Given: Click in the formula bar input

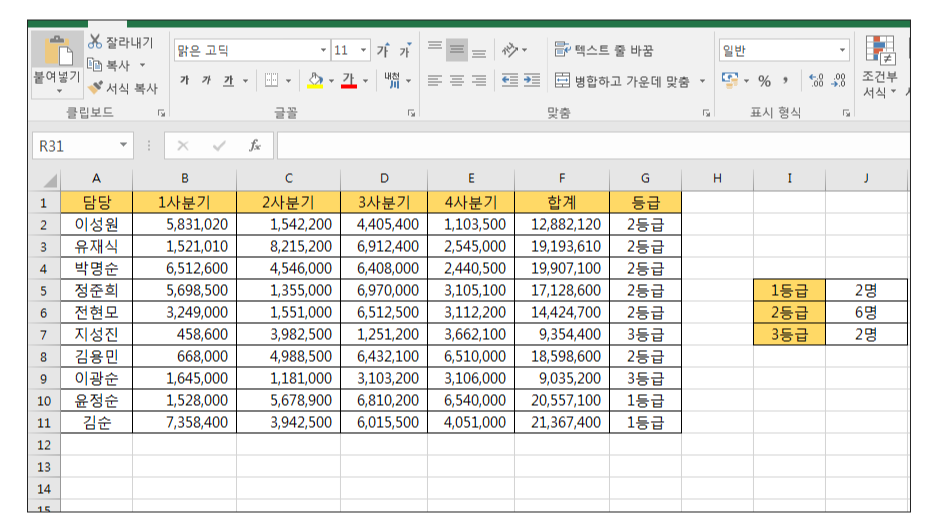Looking at the screenshot, I should click(593, 145).
